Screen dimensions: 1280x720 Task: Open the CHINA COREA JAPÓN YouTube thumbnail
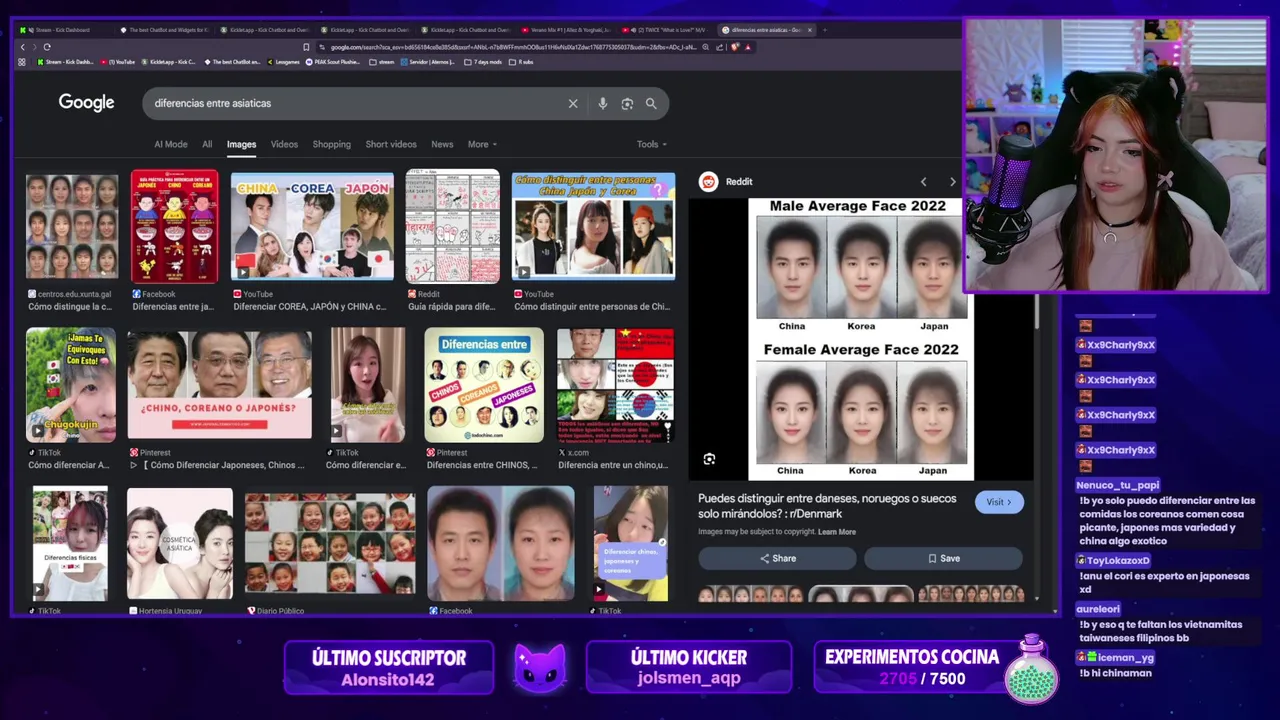click(x=312, y=226)
